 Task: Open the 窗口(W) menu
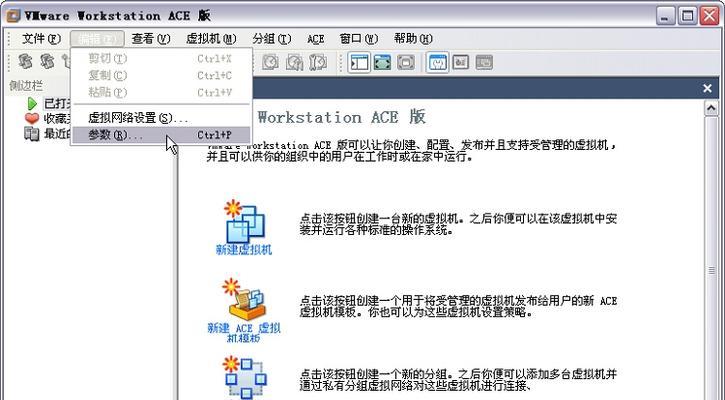(359, 39)
